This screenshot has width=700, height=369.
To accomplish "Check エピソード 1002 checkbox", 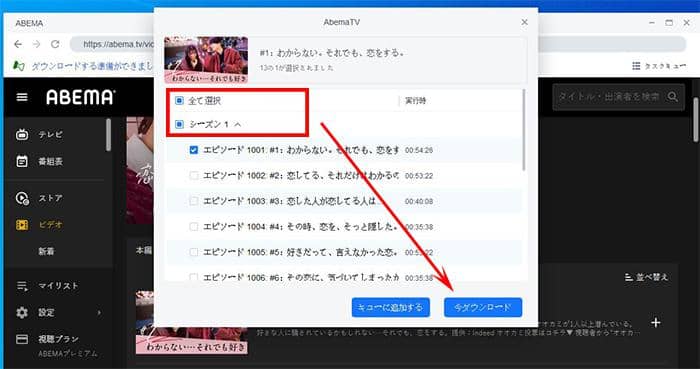I will click(193, 175).
